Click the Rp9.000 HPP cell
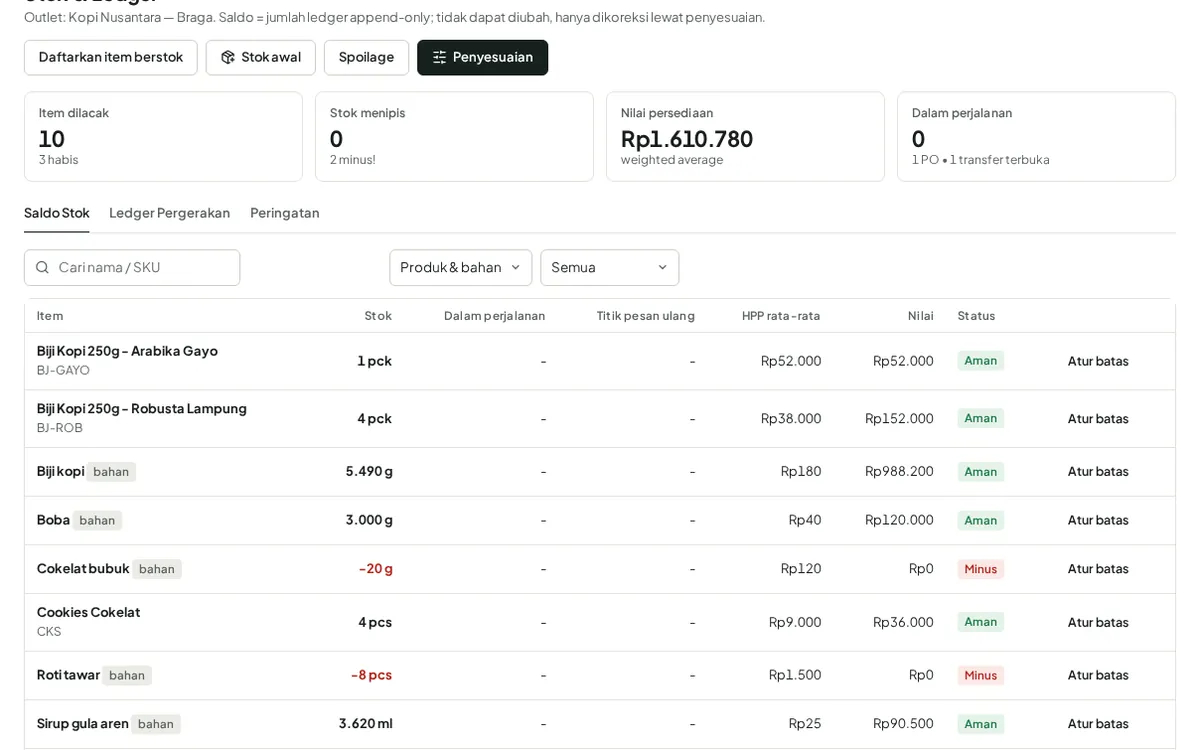The image size is (1200, 750). coord(795,622)
